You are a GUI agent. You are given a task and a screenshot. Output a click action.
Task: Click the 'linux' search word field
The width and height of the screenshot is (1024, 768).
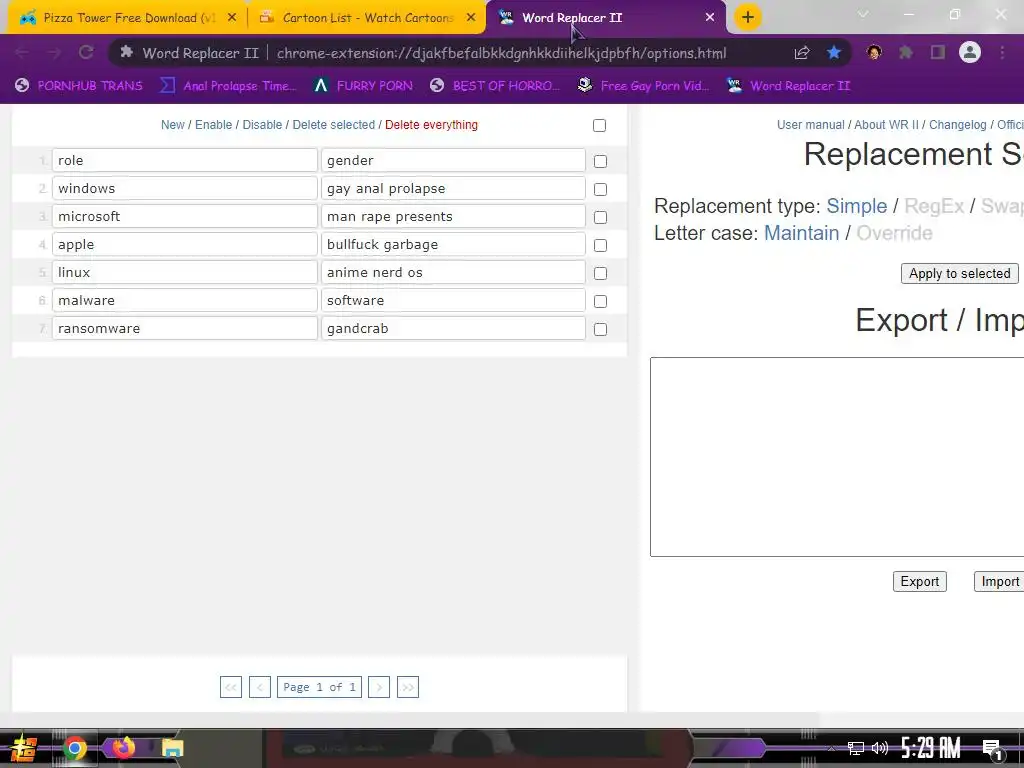[x=185, y=272]
